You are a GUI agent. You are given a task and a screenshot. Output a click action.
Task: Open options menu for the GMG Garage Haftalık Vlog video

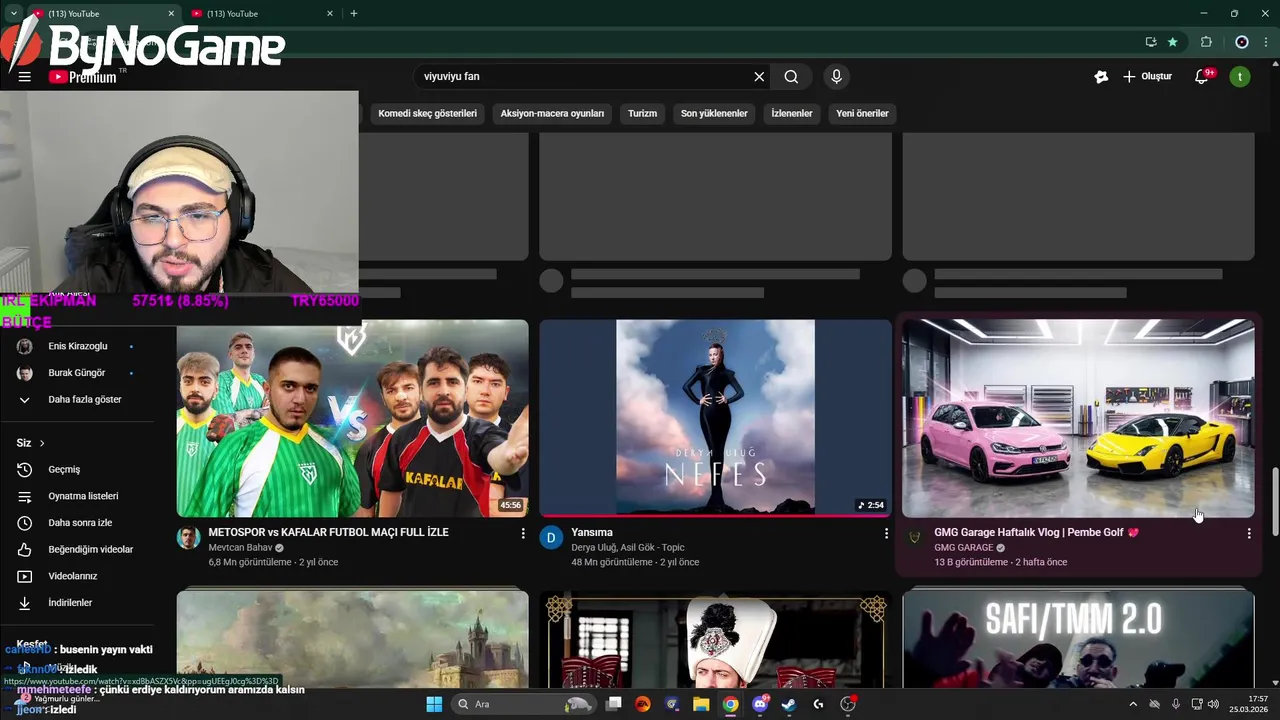tap(1248, 534)
